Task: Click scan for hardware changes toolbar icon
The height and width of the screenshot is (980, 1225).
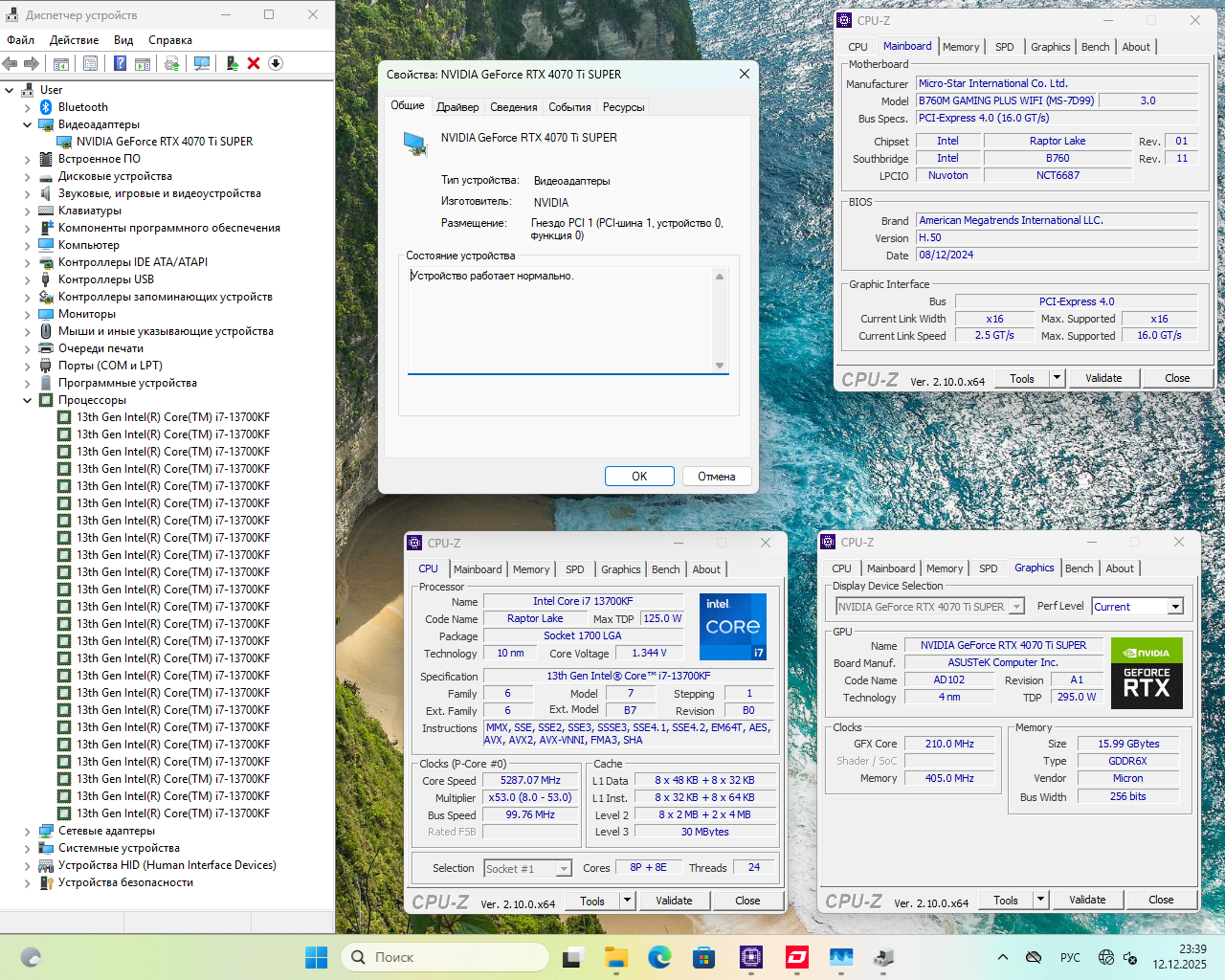Action: click(202, 63)
